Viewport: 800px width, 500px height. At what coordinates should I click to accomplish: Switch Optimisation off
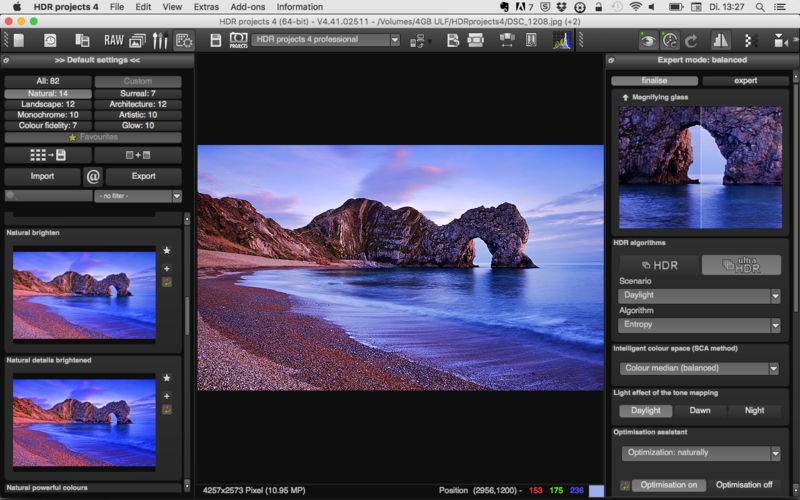(x=745, y=485)
